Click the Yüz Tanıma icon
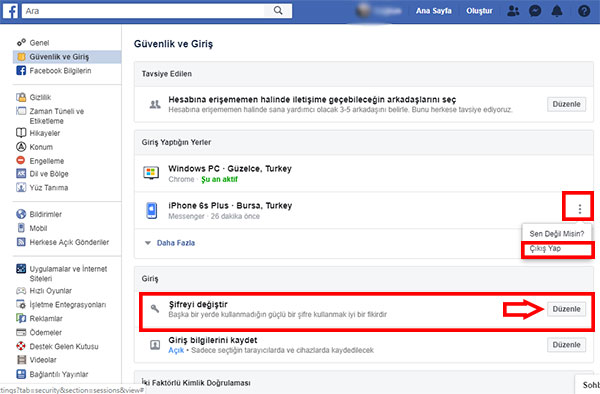 click(x=21, y=187)
